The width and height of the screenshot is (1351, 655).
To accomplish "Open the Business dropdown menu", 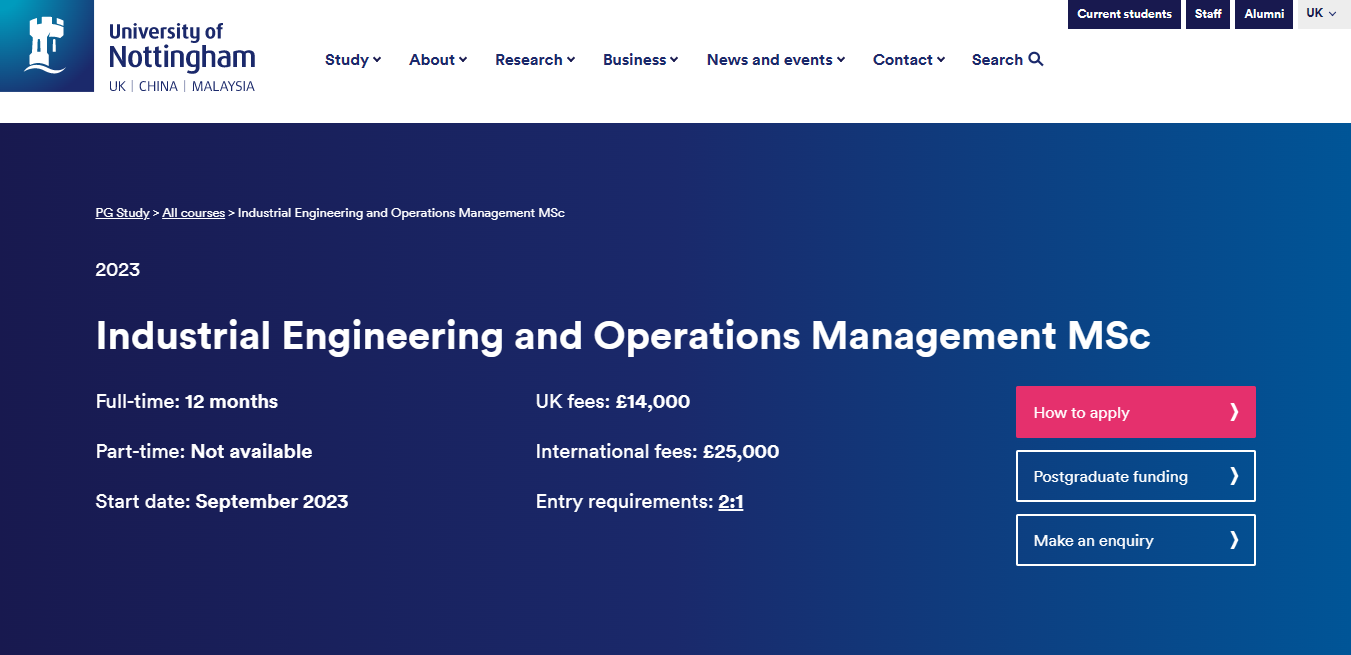I will pyautogui.click(x=640, y=60).
